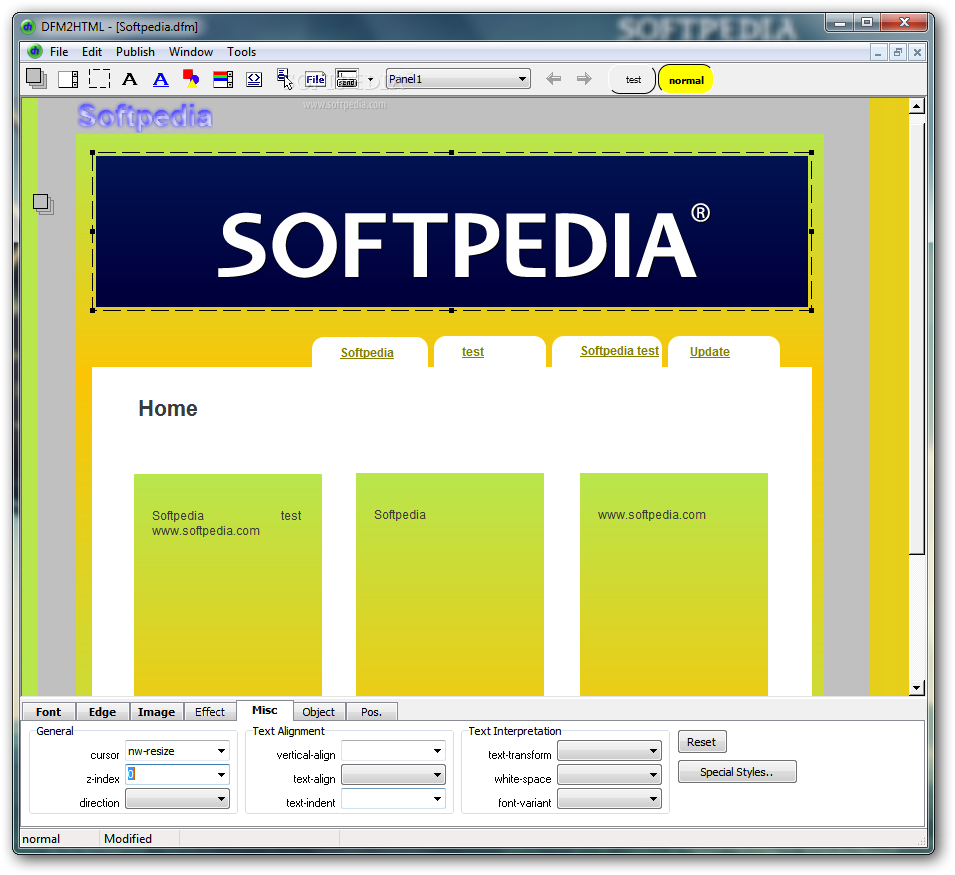
Task: Click the z-index value field
Action: point(171,775)
